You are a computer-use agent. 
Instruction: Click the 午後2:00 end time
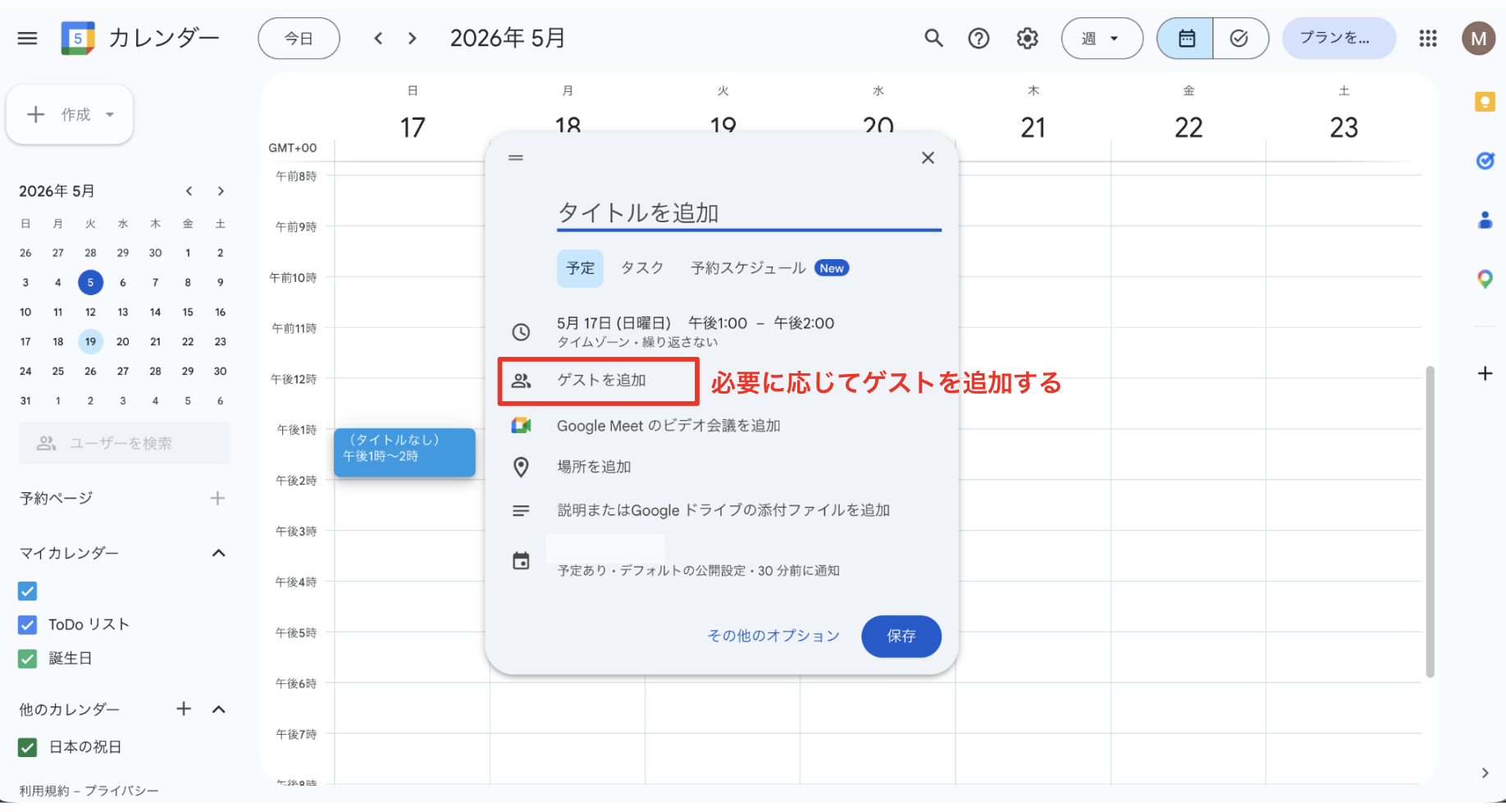click(804, 323)
